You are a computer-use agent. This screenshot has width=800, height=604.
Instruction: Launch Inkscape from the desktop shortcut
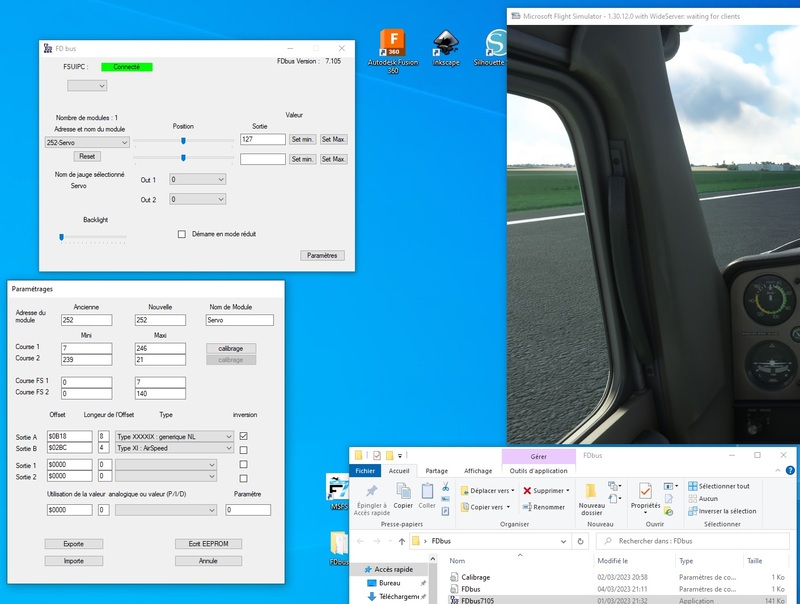click(446, 45)
